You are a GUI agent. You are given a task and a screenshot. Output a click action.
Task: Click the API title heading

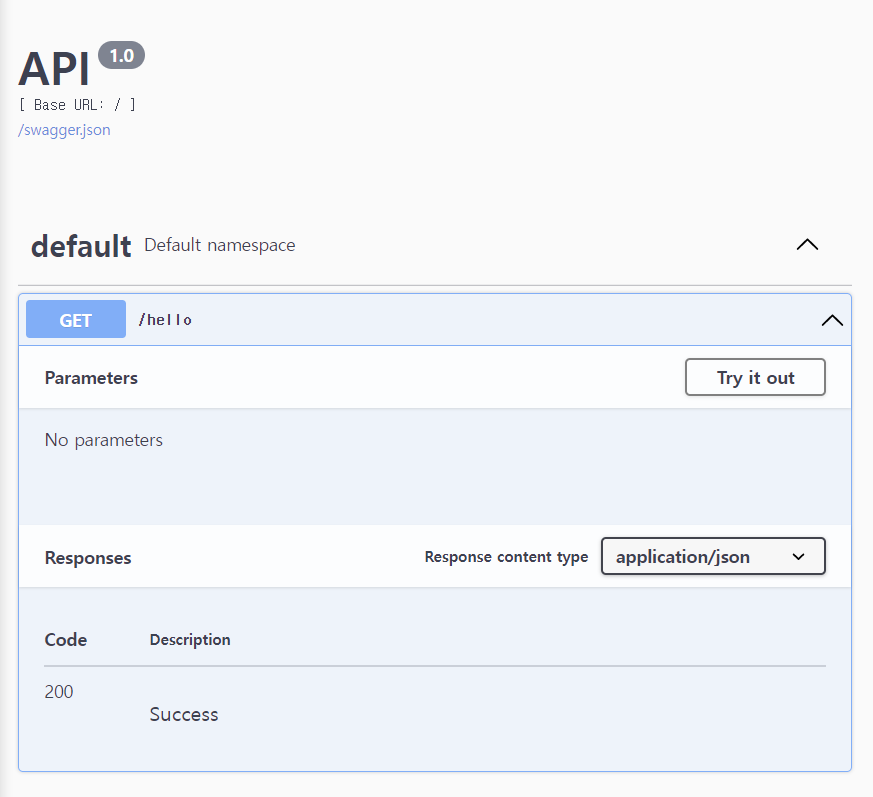54,69
